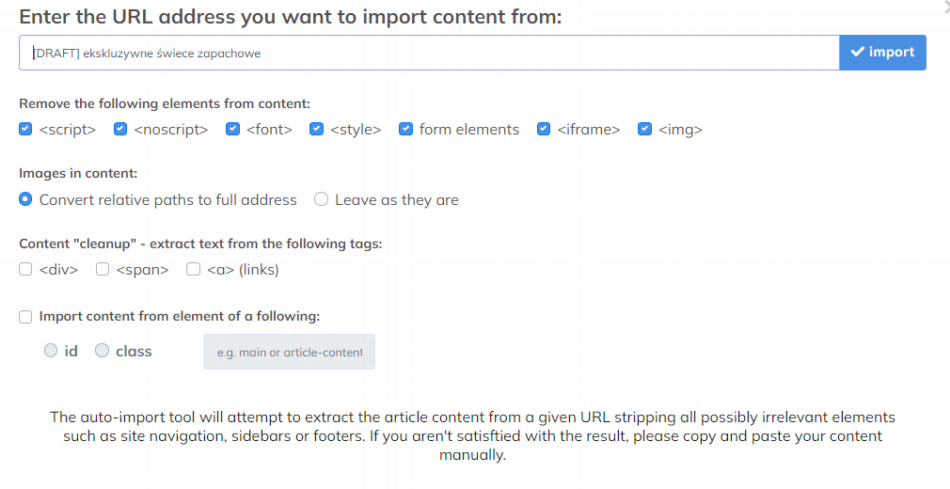Choose the id radio button
The image size is (950, 489).
coord(51,351)
